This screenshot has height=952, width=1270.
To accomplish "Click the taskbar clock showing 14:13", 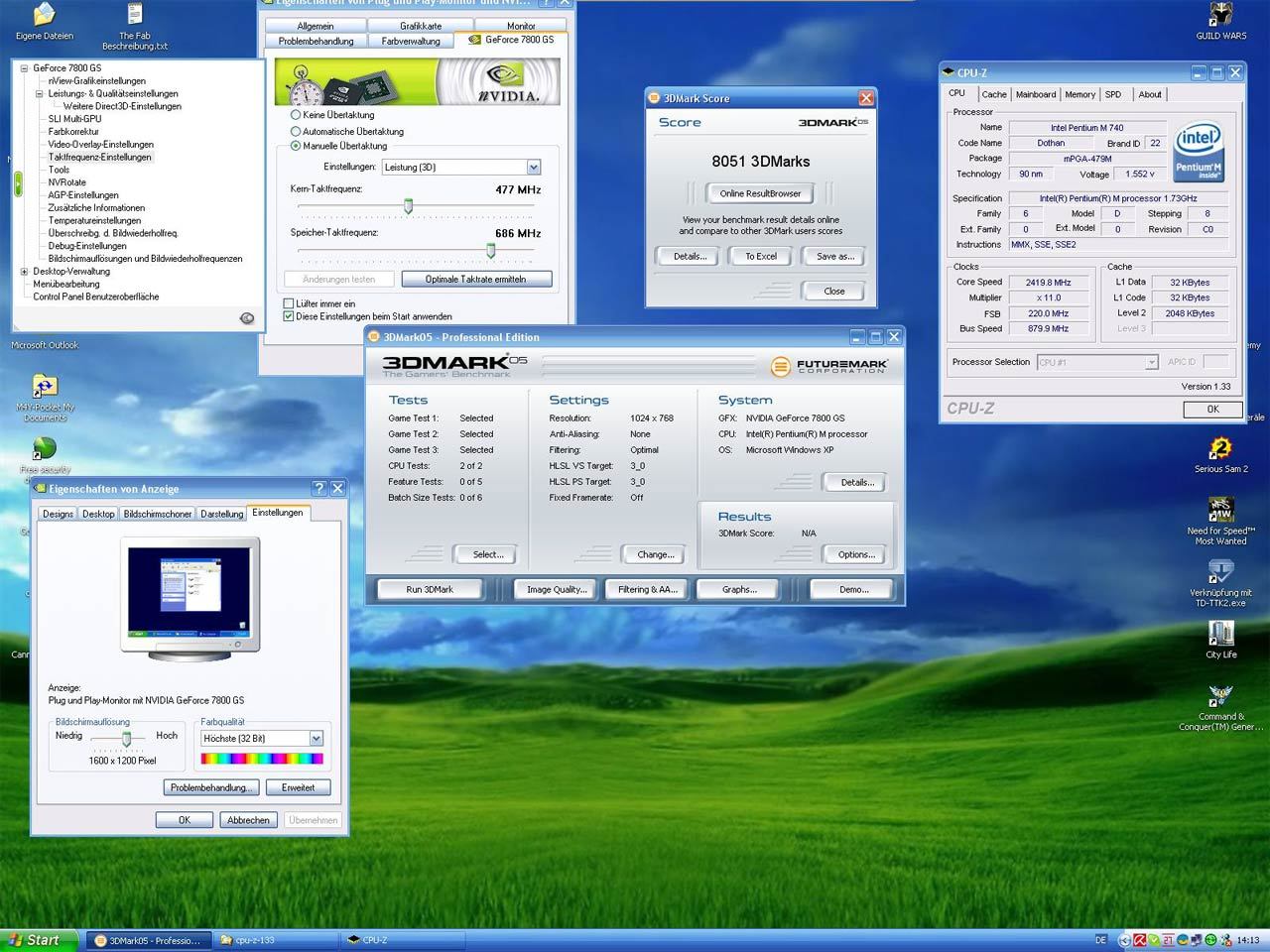I will 1248,940.
